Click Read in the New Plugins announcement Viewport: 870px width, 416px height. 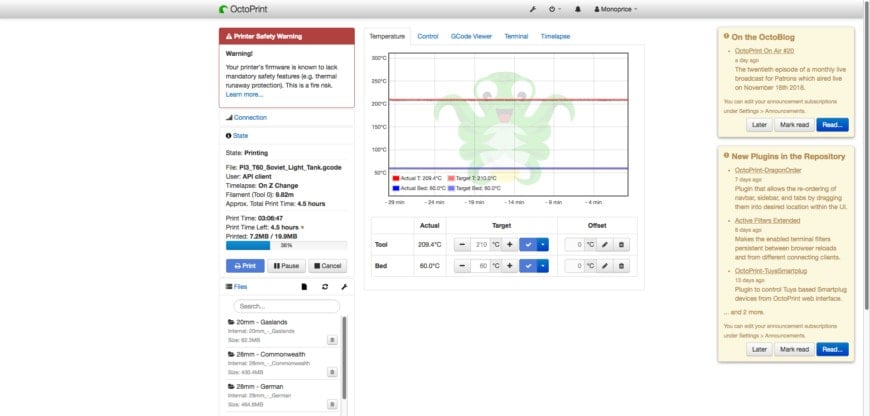832,349
